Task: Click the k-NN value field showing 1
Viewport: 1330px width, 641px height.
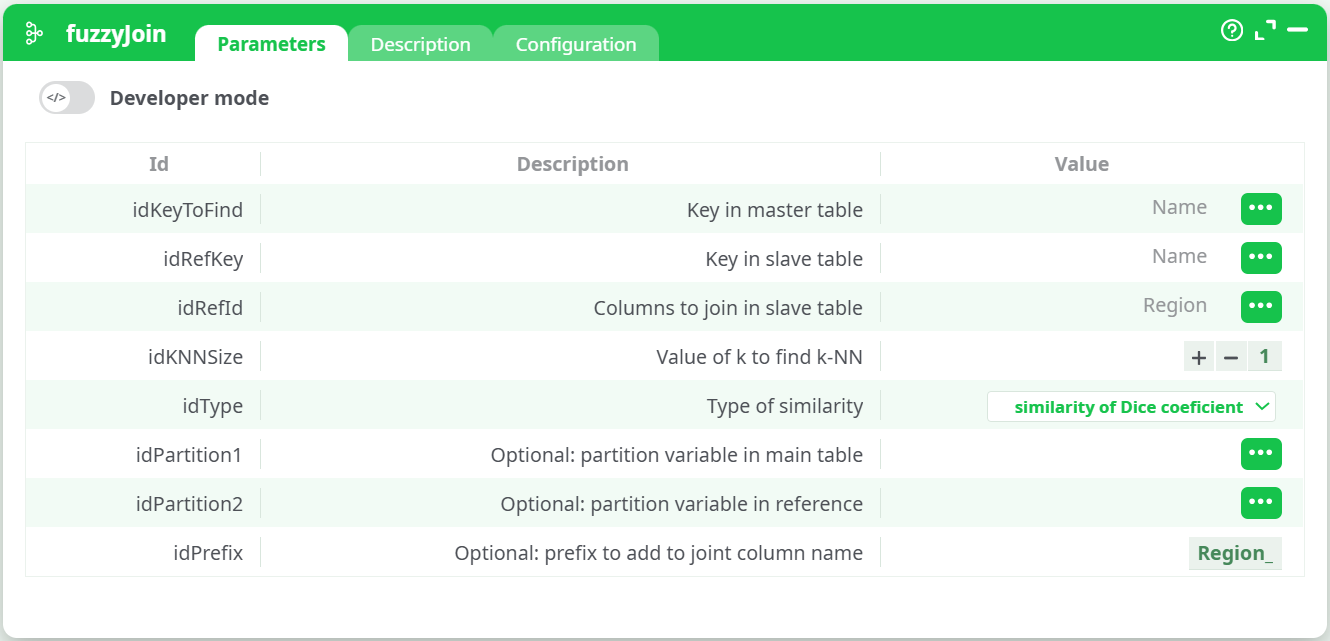Action: [x=1264, y=357]
